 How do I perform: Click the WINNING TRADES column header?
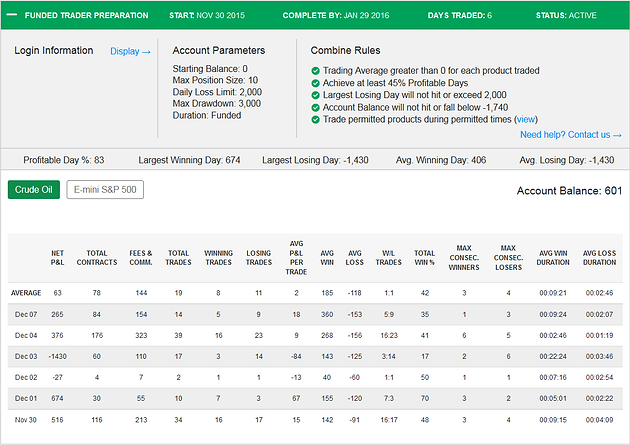pos(219,258)
